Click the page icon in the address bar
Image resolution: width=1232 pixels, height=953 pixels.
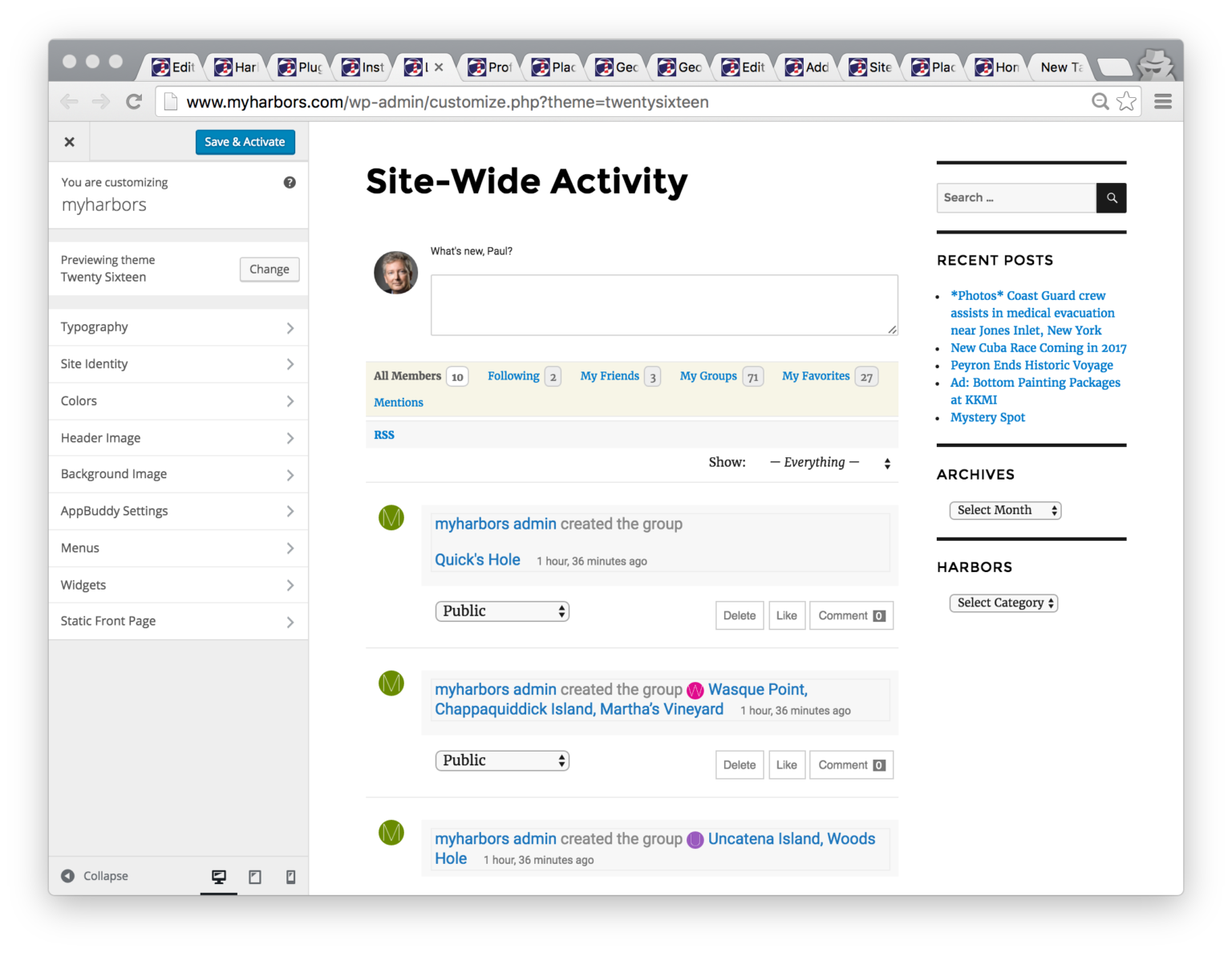coord(170,102)
